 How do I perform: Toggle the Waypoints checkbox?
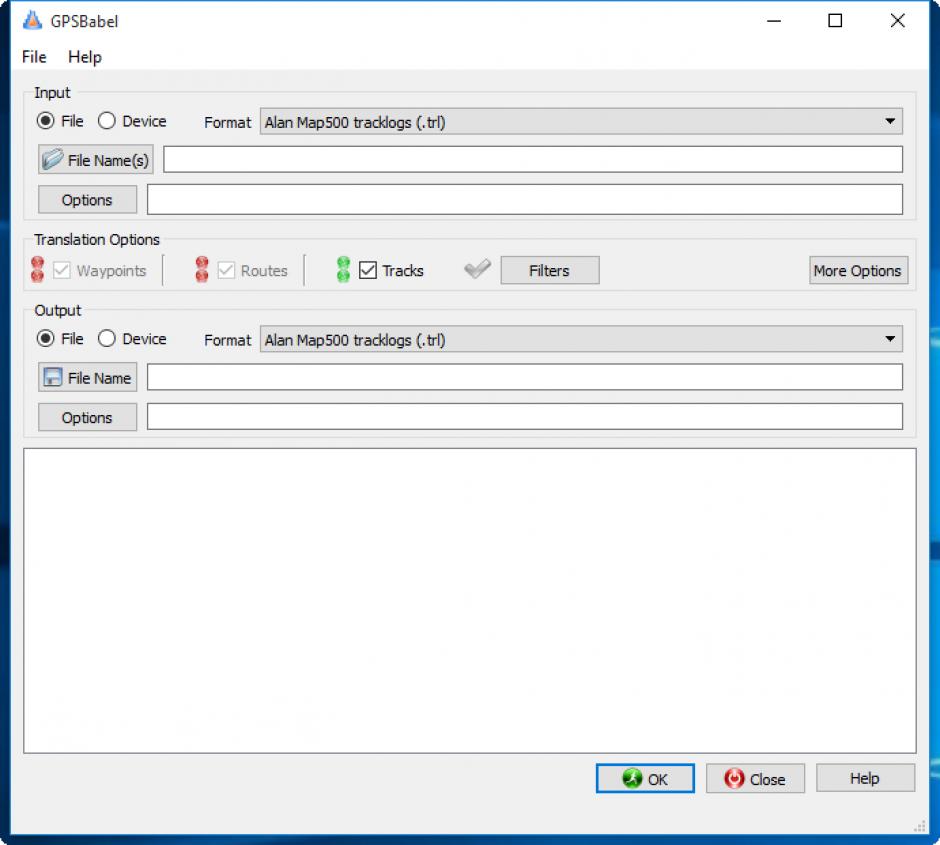coord(62,270)
